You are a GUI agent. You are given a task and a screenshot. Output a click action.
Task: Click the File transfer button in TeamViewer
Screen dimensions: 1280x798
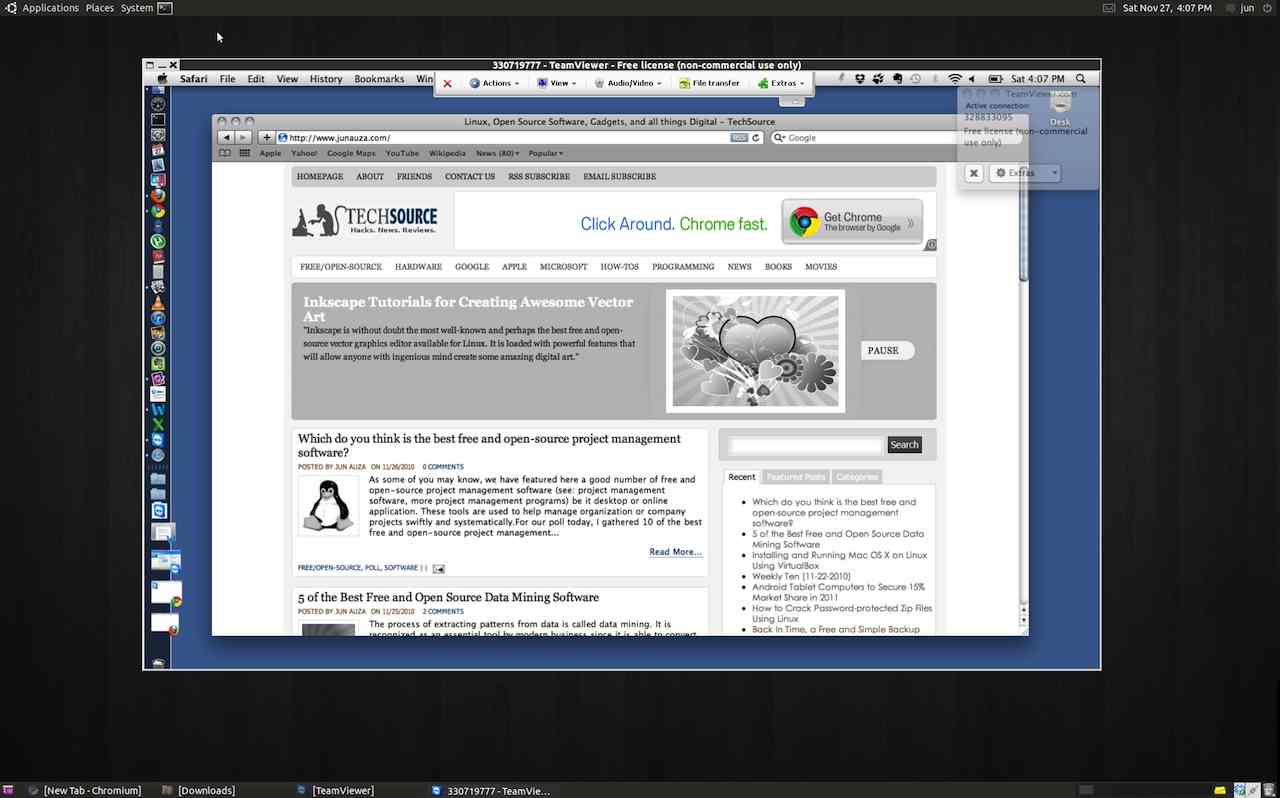(709, 84)
